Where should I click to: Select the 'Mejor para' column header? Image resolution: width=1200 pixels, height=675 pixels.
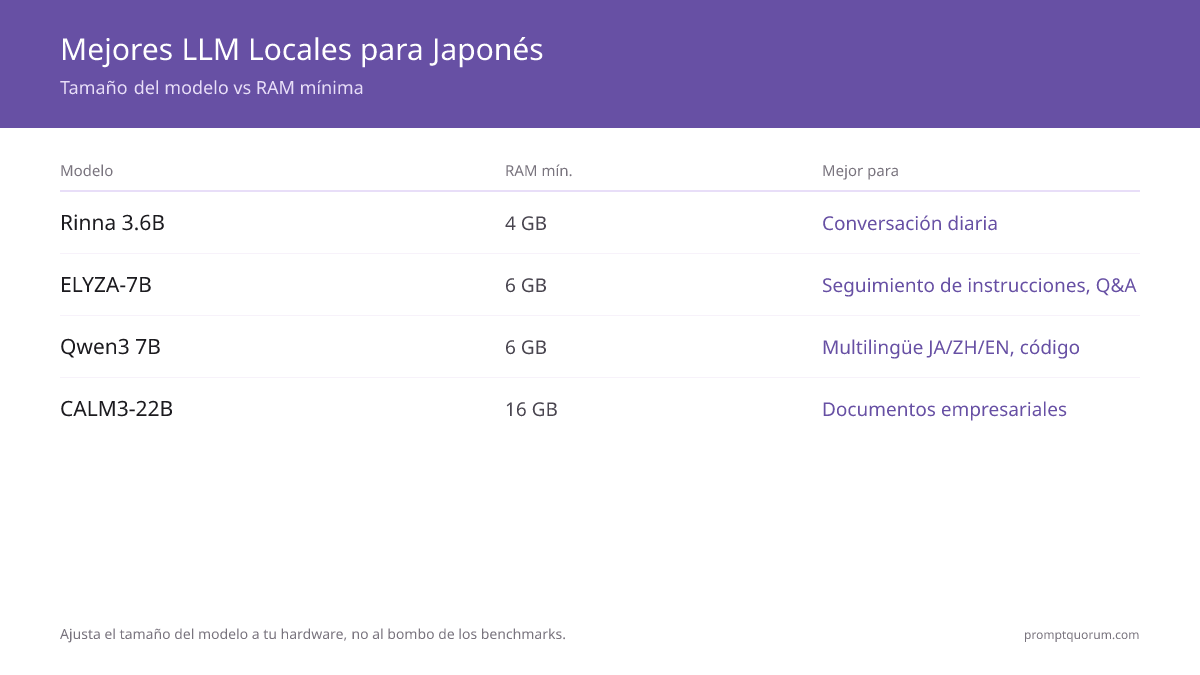click(860, 171)
